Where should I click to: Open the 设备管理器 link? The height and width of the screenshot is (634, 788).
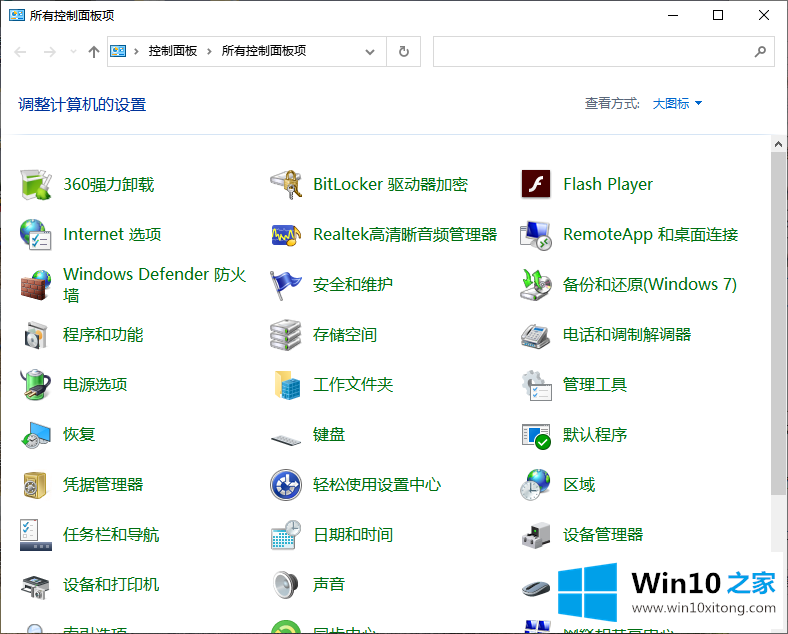(x=603, y=535)
